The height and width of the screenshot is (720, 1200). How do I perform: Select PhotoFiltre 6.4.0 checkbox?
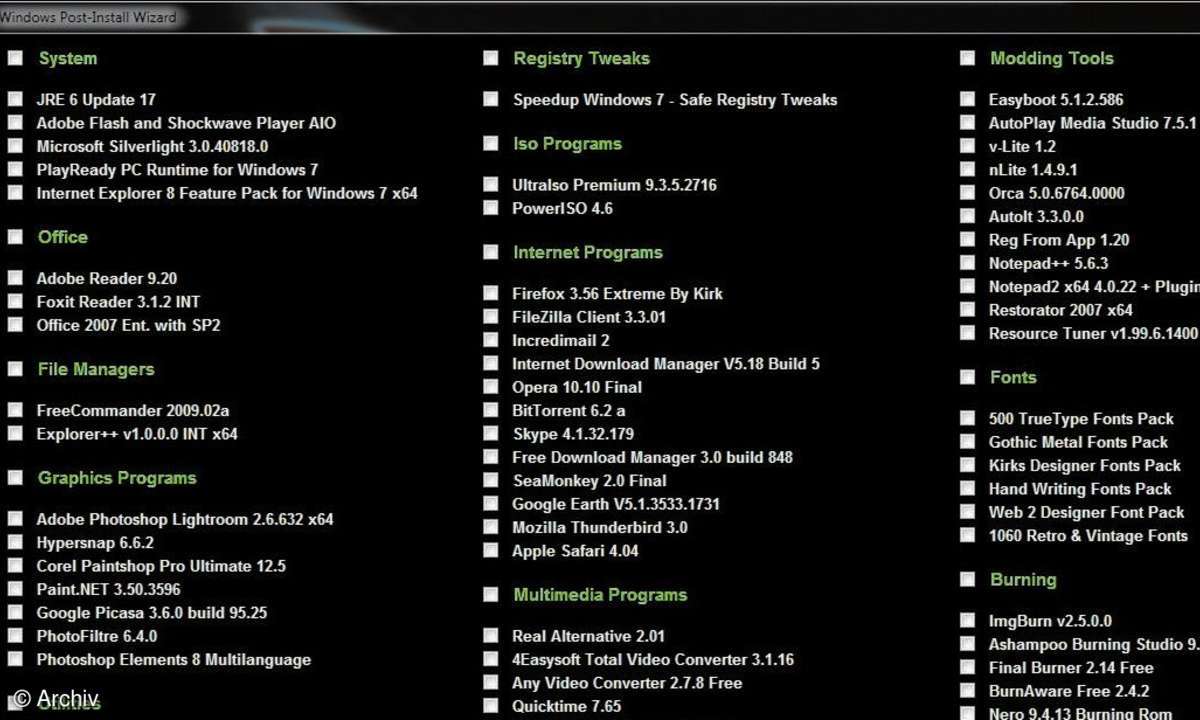(15, 635)
